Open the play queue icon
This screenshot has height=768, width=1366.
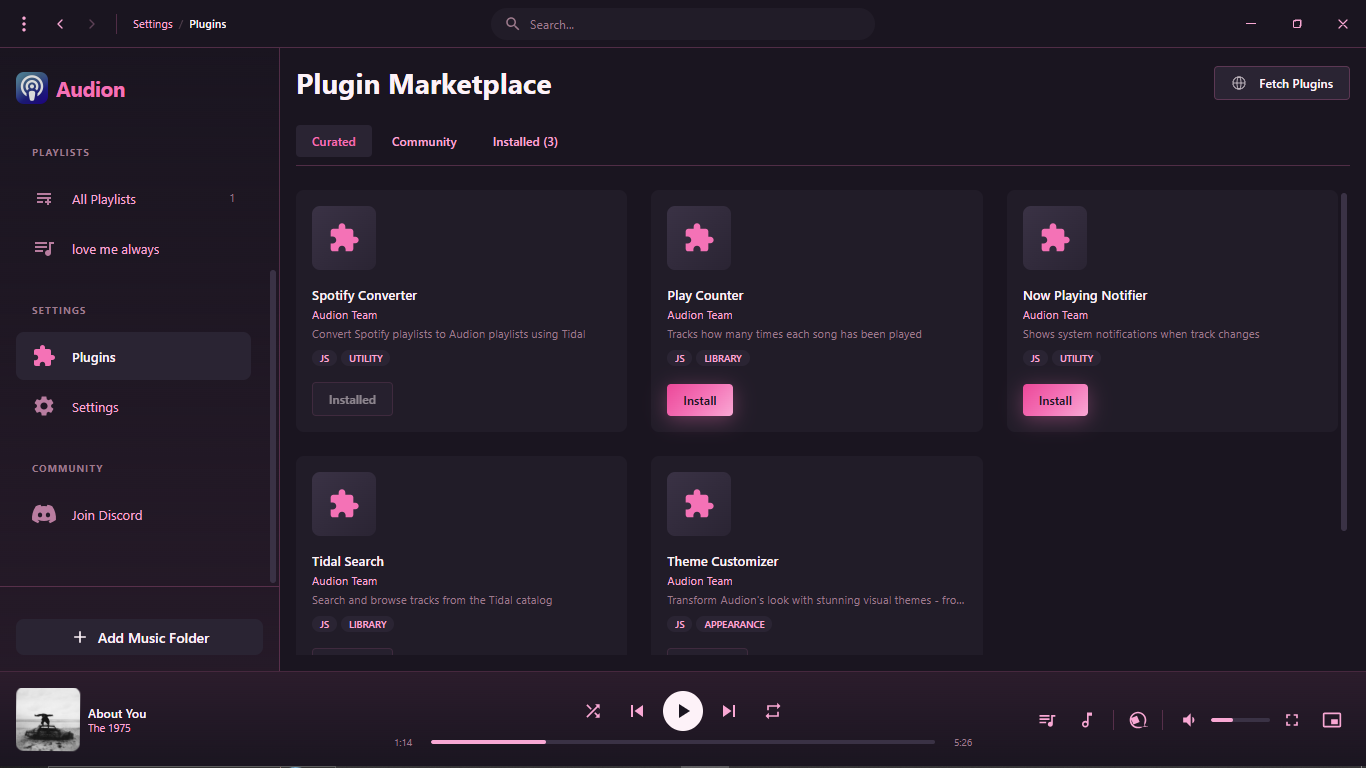tap(1047, 720)
